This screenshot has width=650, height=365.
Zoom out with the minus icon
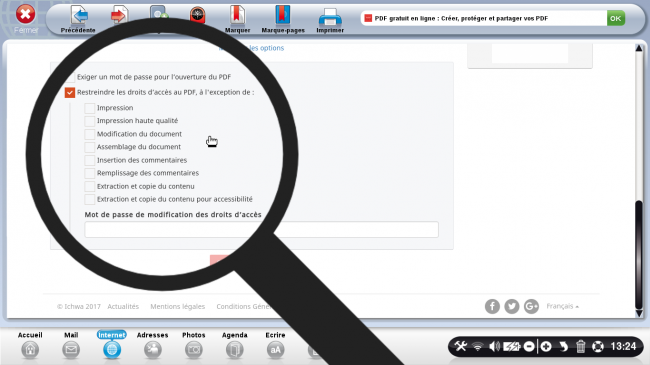(x=529, y=346)
